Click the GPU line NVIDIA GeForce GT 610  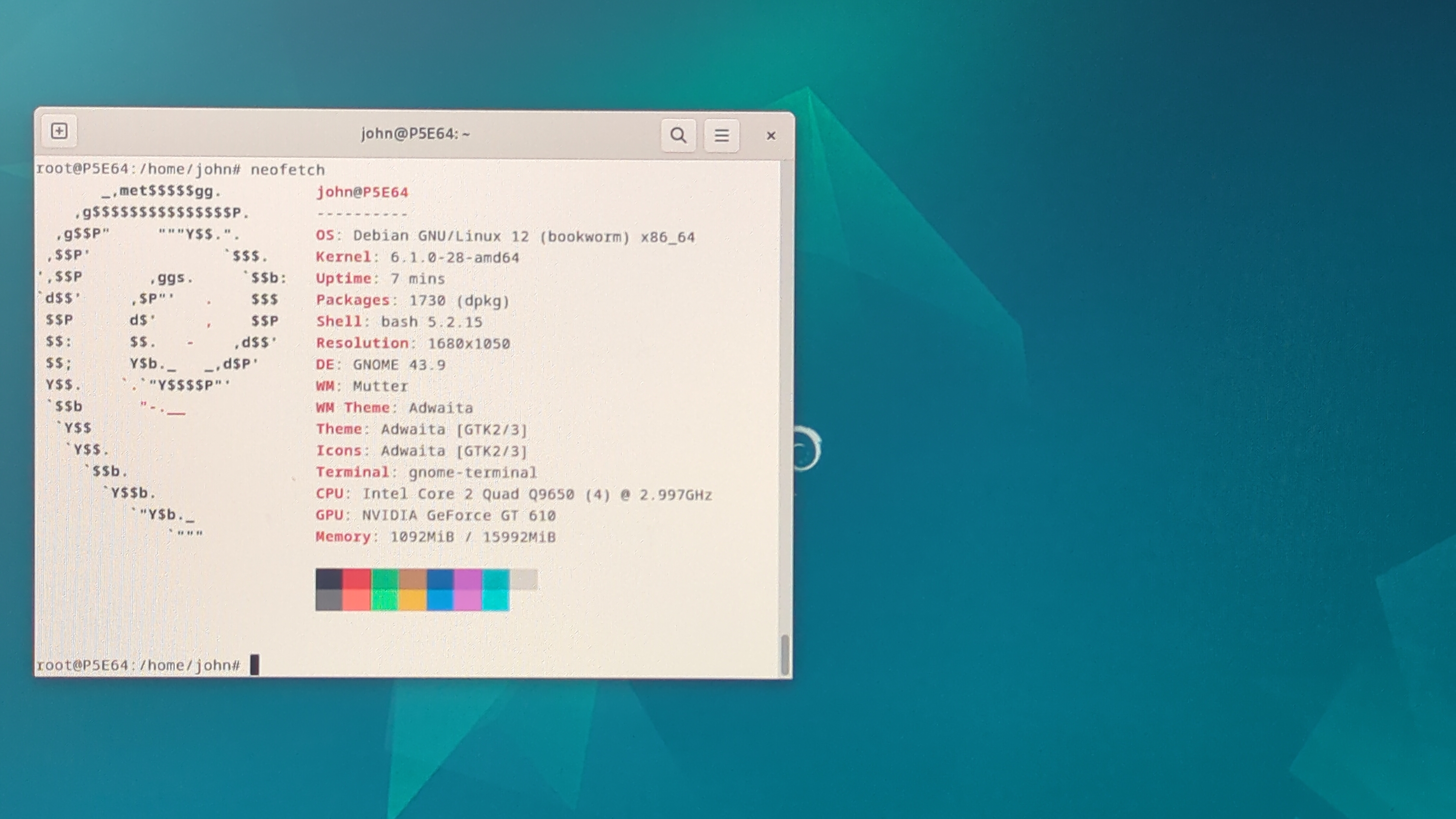point(436,515)
